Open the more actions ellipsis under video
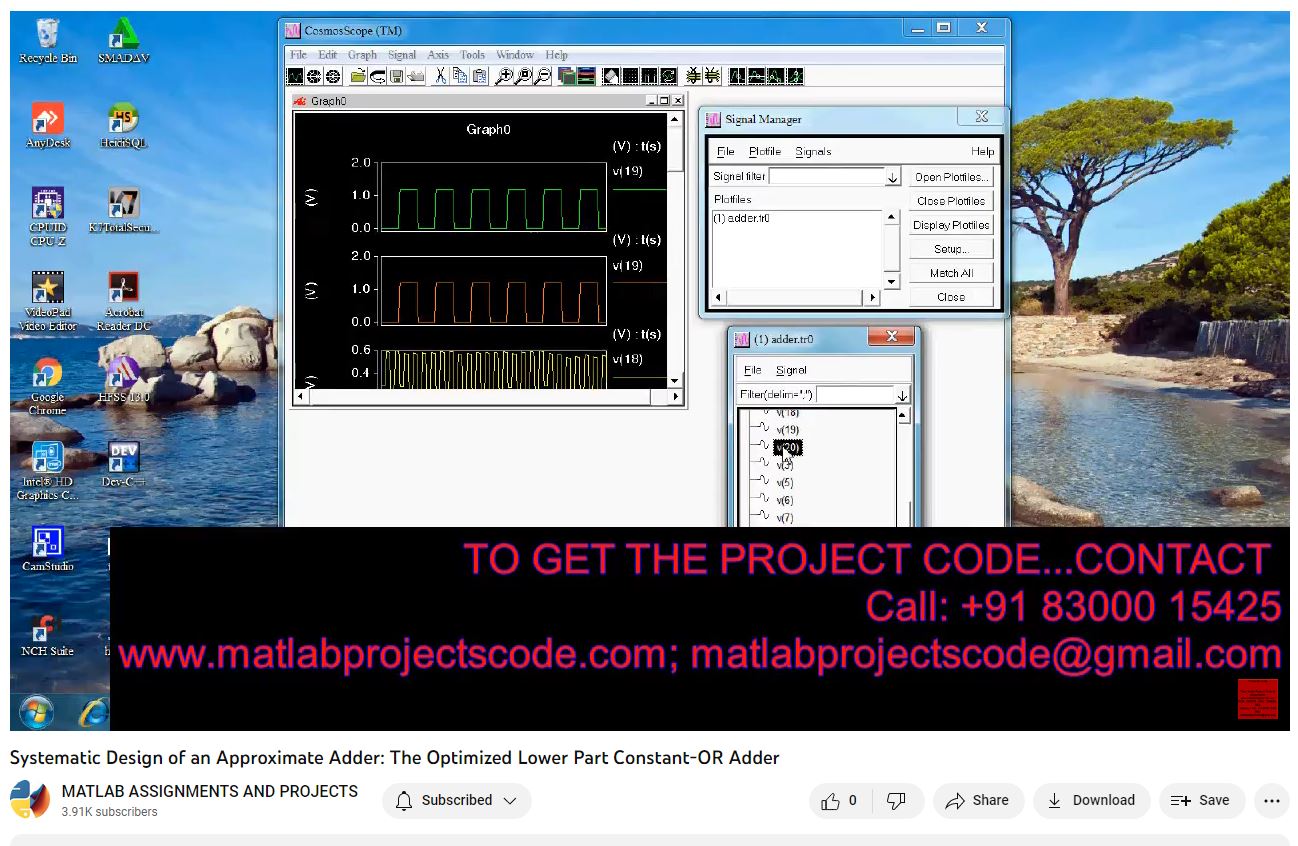1298x846 pixels. [x=1271, y=801]
